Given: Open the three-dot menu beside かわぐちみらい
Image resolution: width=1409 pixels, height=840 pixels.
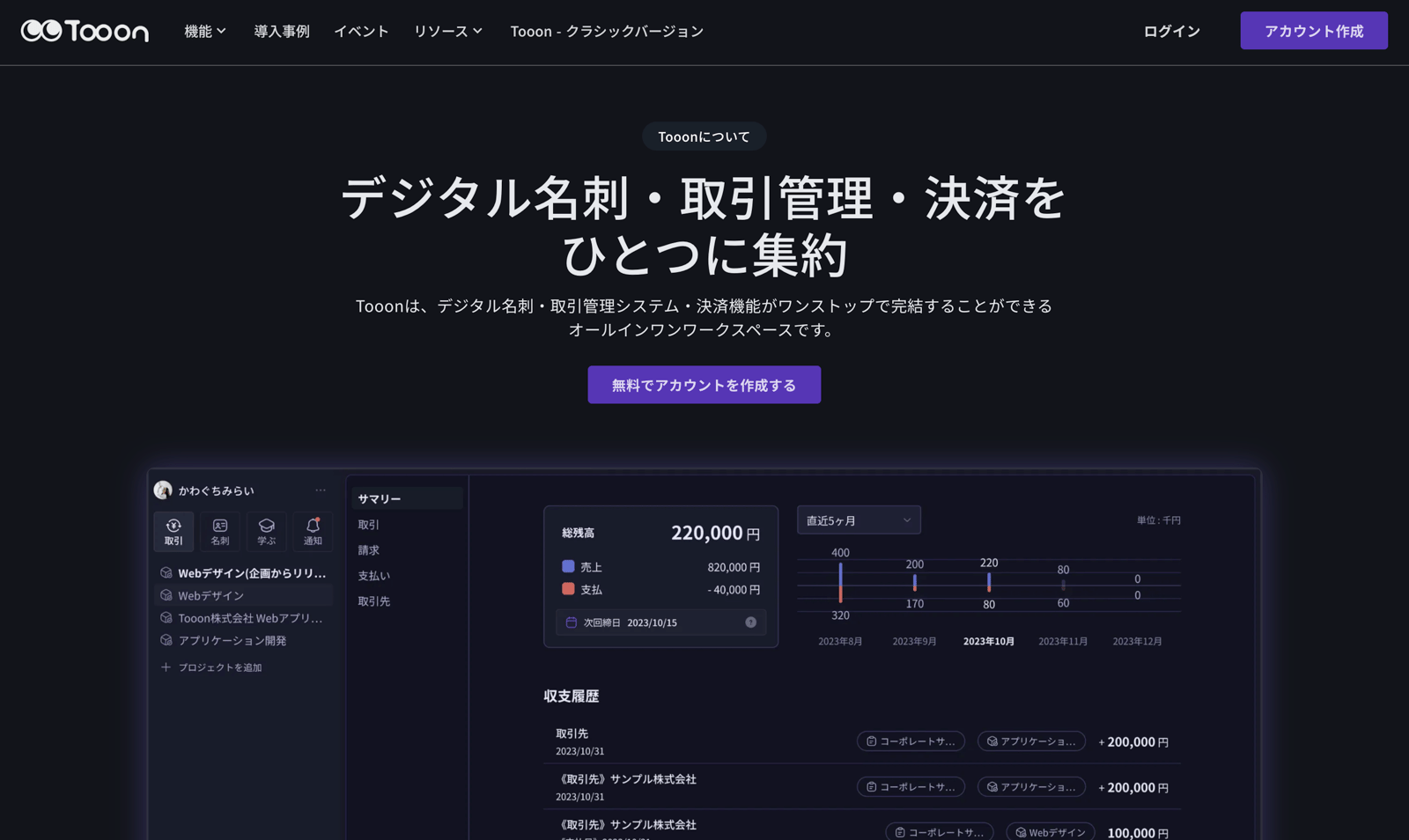Looking at the screenshot, I should 321,490.
